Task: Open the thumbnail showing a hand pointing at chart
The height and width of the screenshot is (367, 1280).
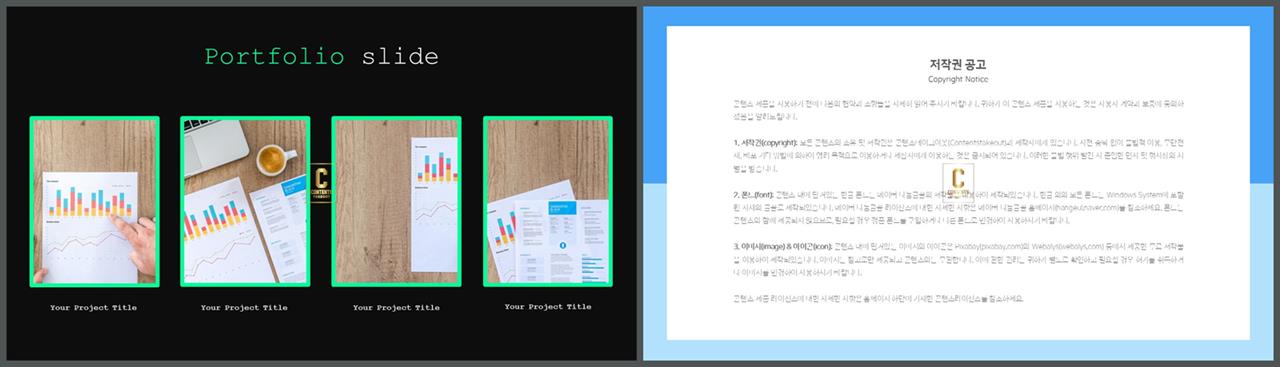Action: (x=94, y=201)
